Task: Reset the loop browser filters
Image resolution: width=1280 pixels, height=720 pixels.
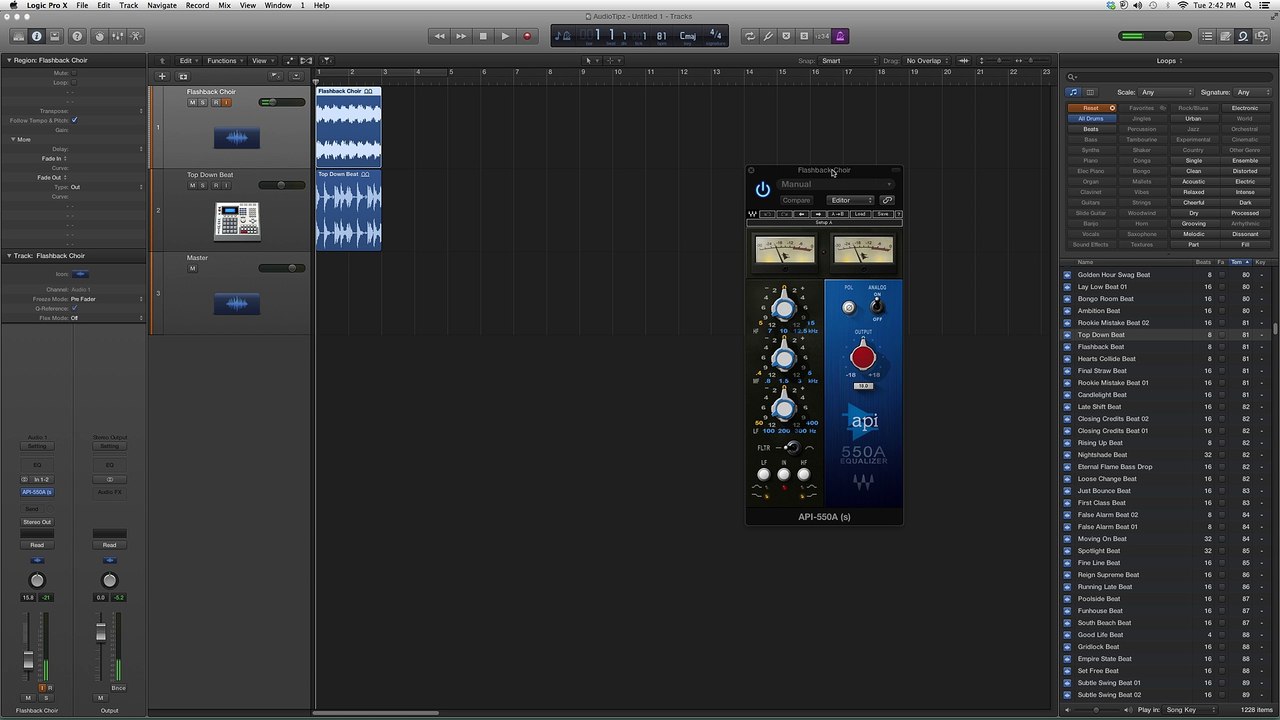Action: [x=1091, y=108]
